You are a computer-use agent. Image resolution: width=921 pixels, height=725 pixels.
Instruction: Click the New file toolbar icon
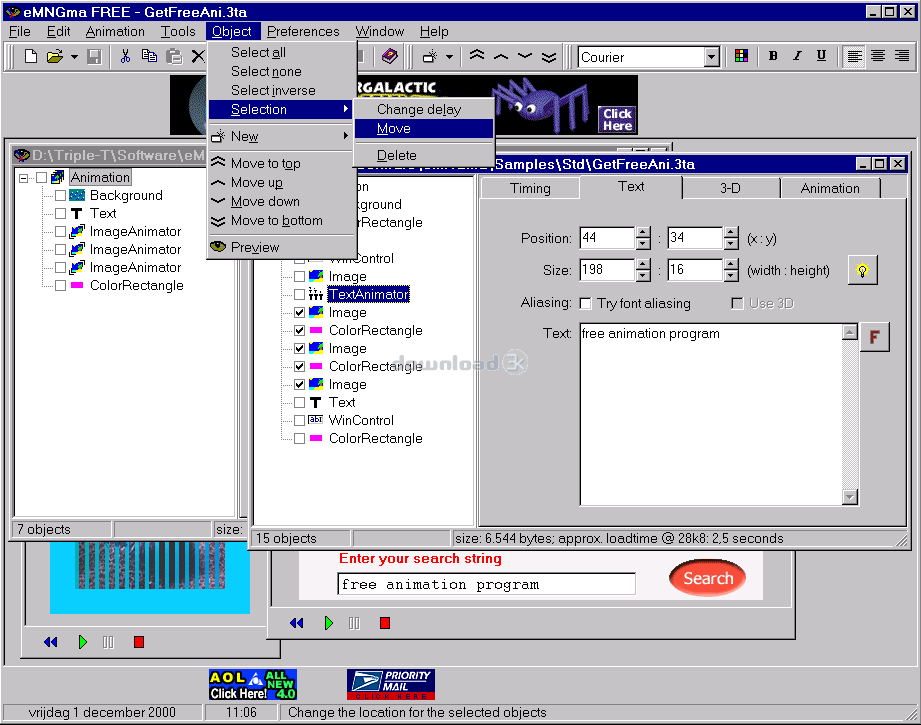pos(31,57)
